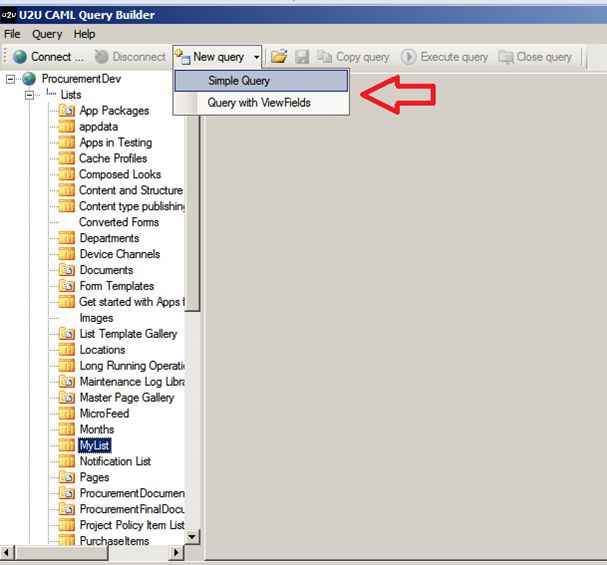Open the File menu
The width and height of the screenshot is (607, 565).
tap(12, 34)
